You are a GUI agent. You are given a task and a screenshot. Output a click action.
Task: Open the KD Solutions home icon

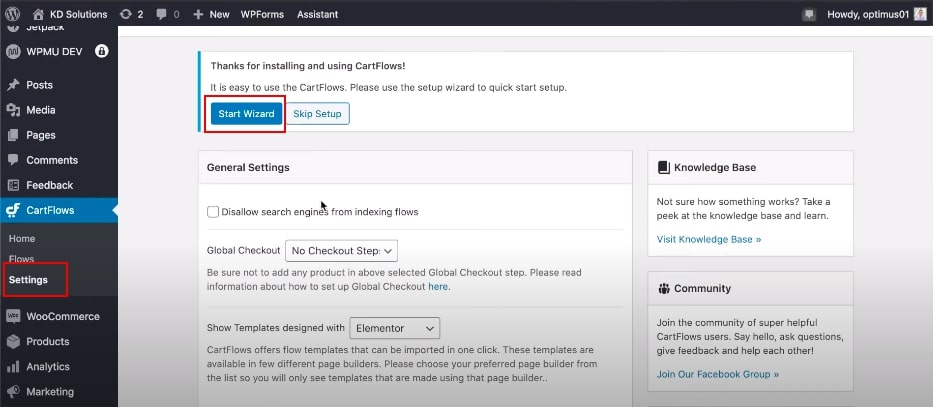coord(38,14)
